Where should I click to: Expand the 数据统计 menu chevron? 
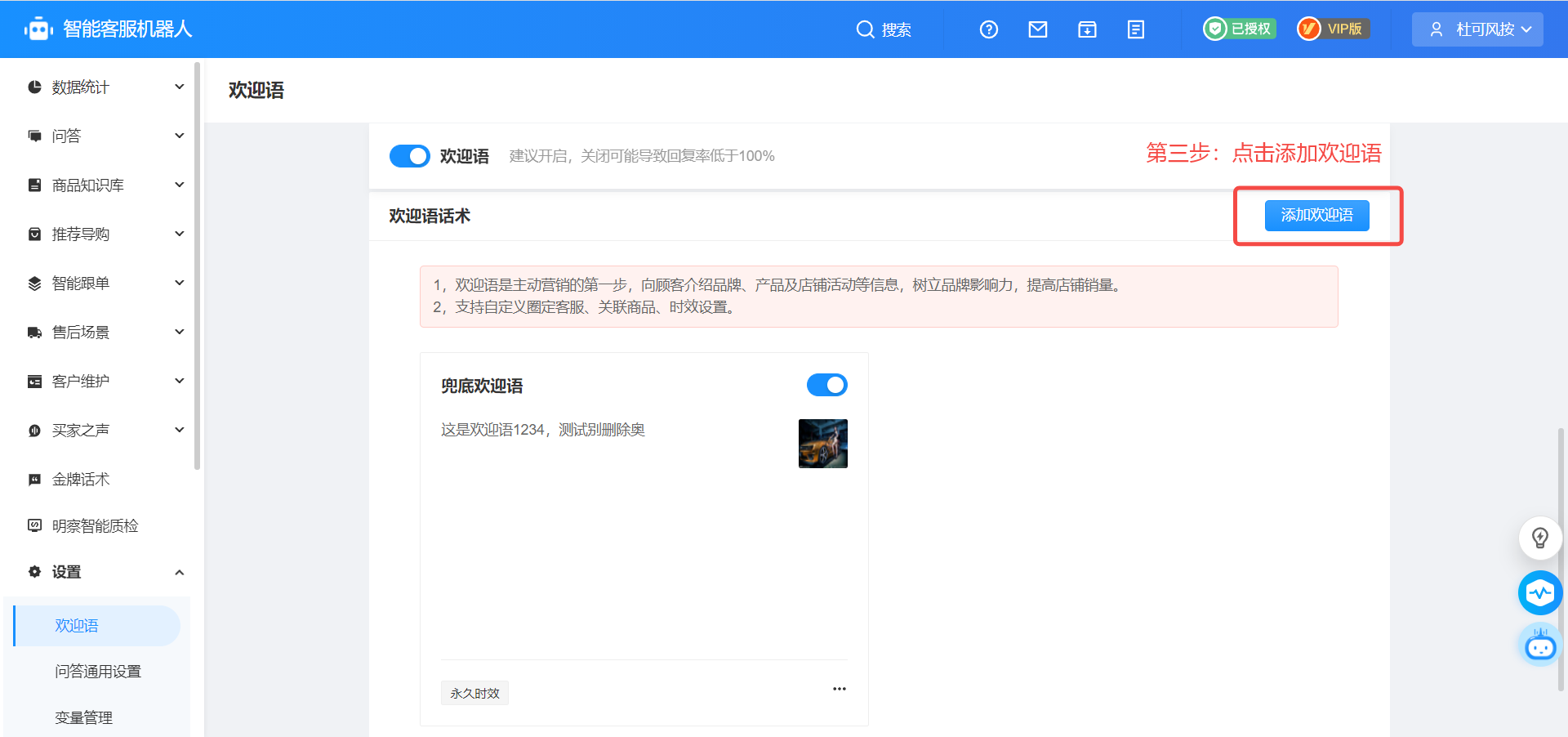[x=180, y=87]
